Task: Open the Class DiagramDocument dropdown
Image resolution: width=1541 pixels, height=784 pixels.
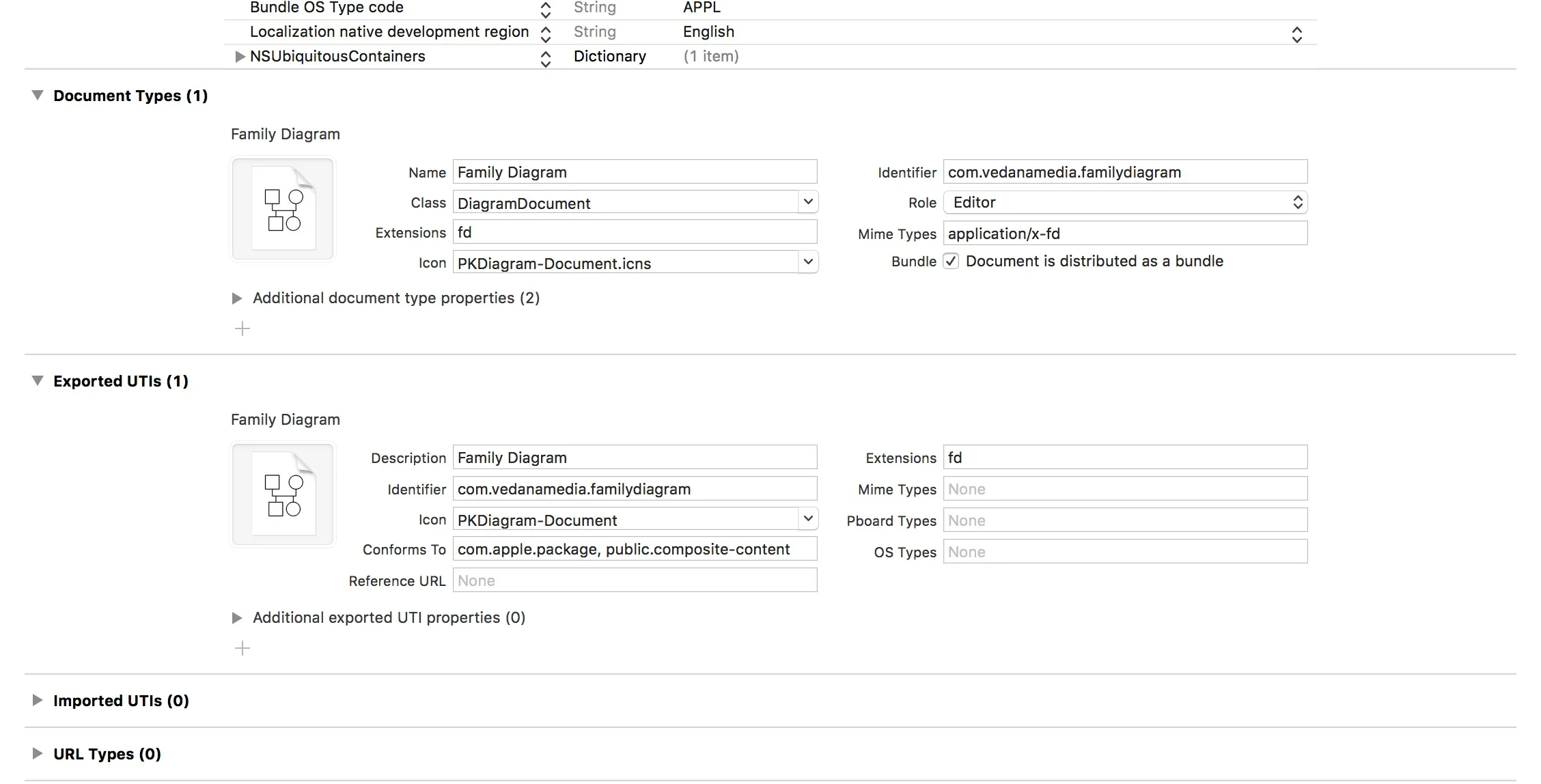Action: tap(807, 202)
